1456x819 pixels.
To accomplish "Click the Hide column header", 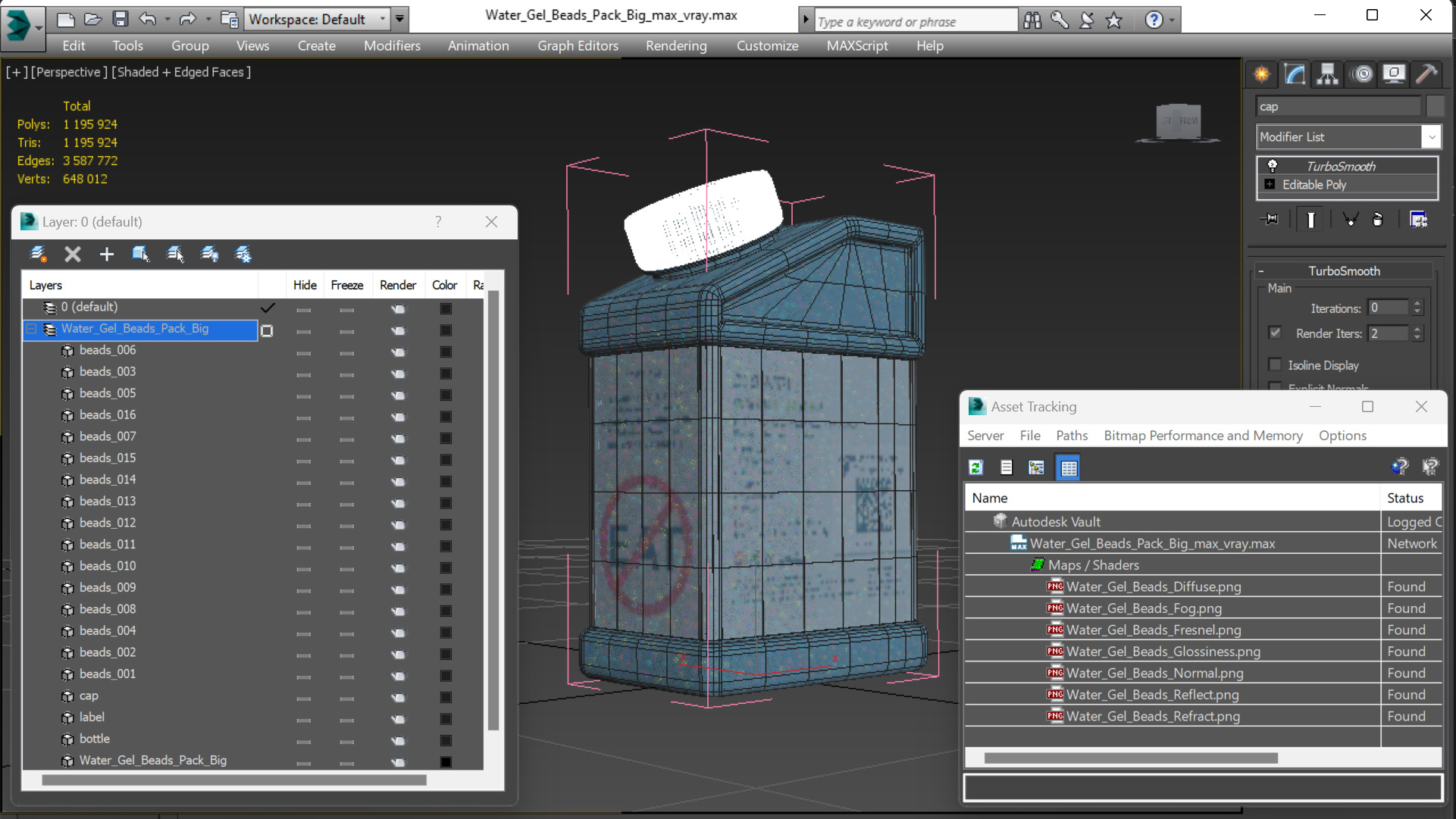I will 305,285.
